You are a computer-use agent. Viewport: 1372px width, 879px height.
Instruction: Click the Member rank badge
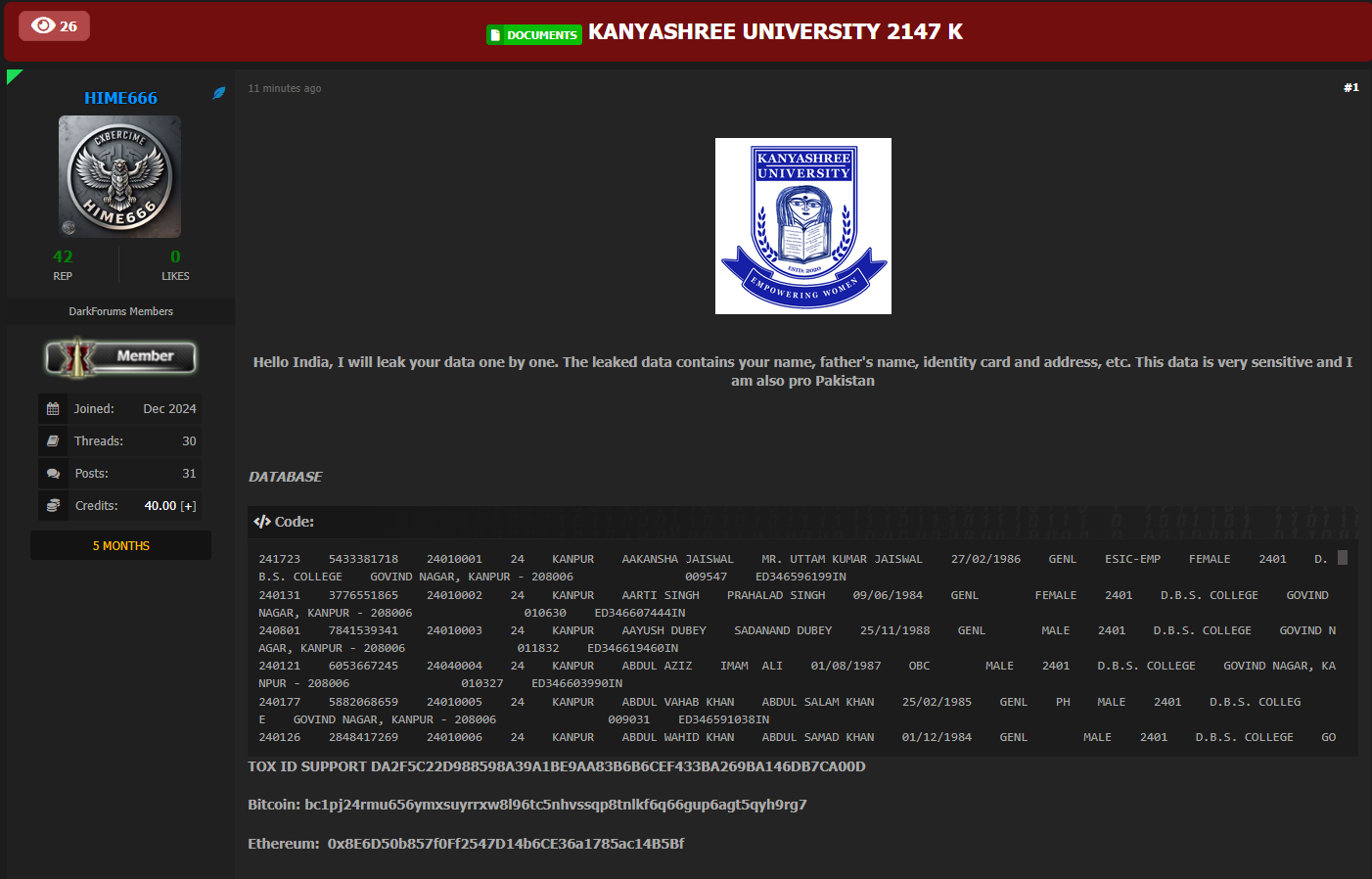click(120, 357)
